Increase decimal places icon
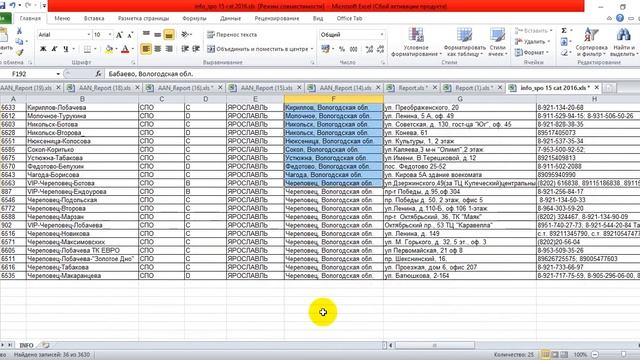This screenshot has width=640, height=360. (x=369, y=49)
